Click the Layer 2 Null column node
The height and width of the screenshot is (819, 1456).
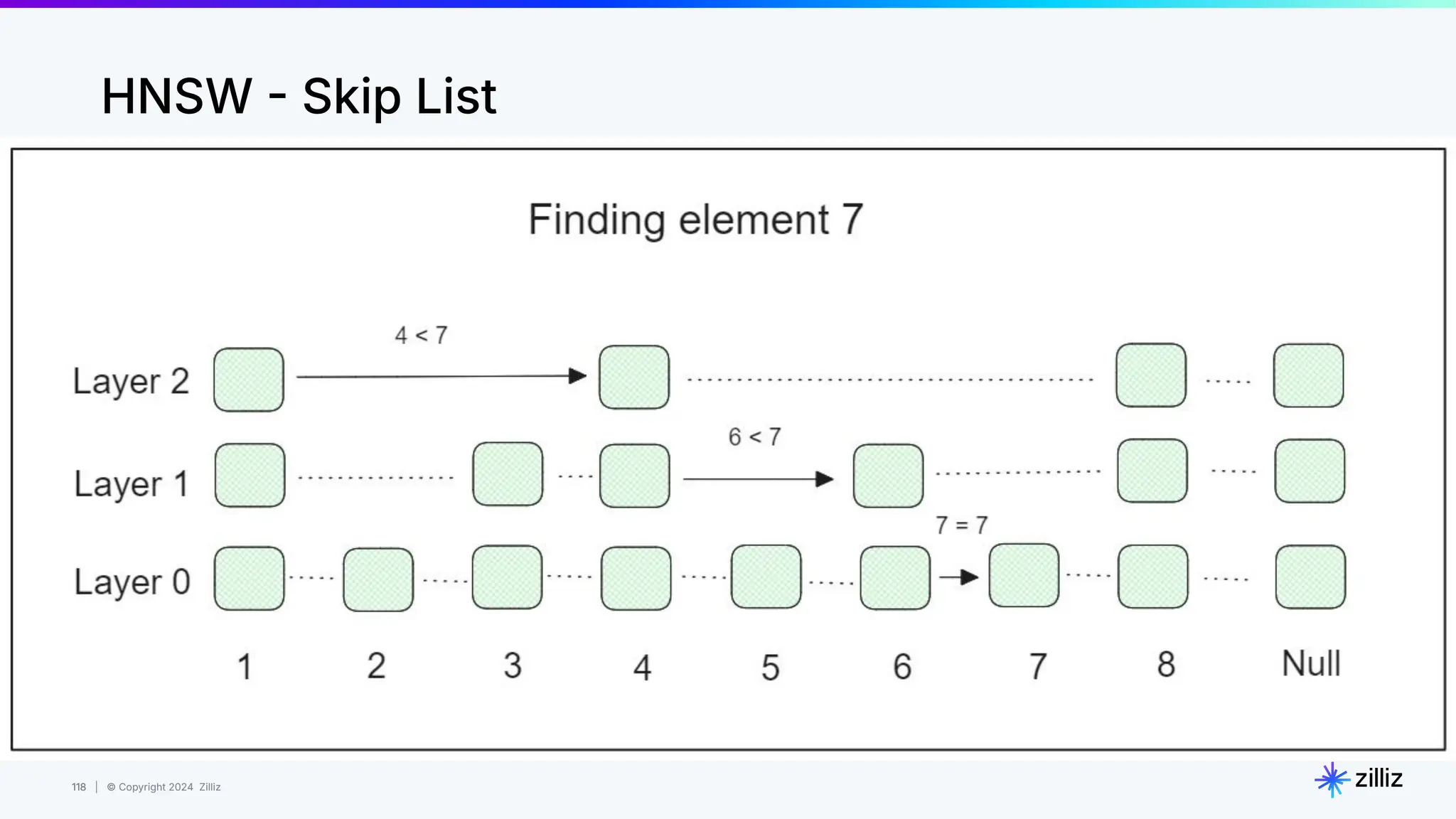1308,375
